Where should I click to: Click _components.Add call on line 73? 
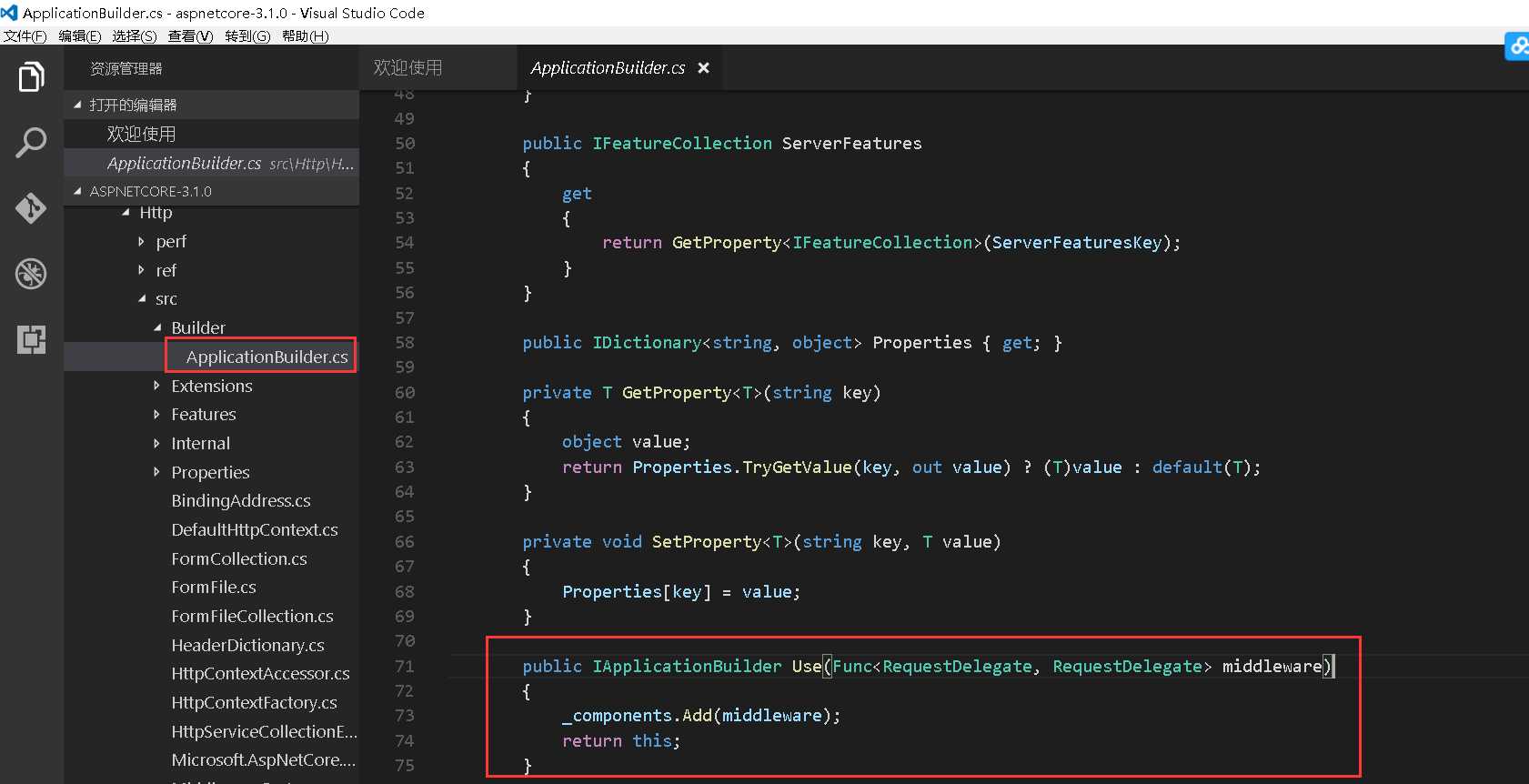637,716
